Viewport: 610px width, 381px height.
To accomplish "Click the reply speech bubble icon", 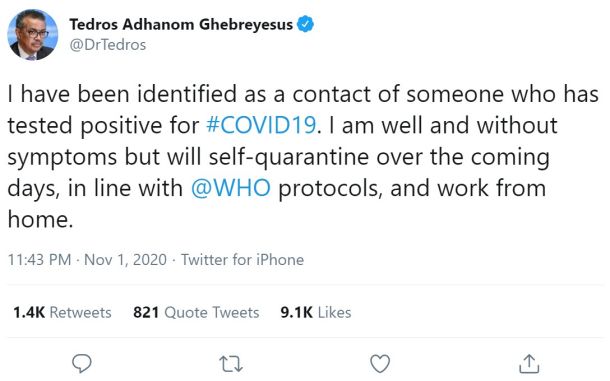I will 82,363.
